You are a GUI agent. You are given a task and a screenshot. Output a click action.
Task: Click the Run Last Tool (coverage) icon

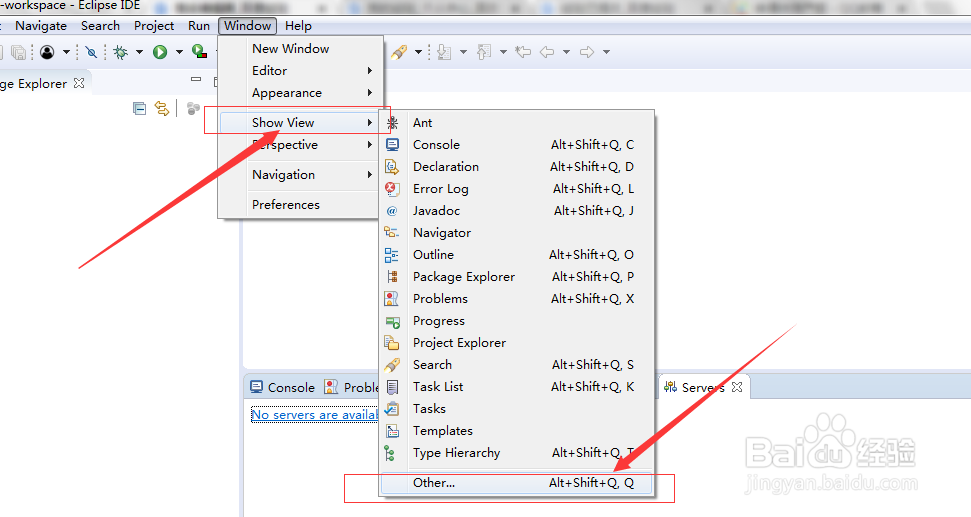[x=199, y=52]
